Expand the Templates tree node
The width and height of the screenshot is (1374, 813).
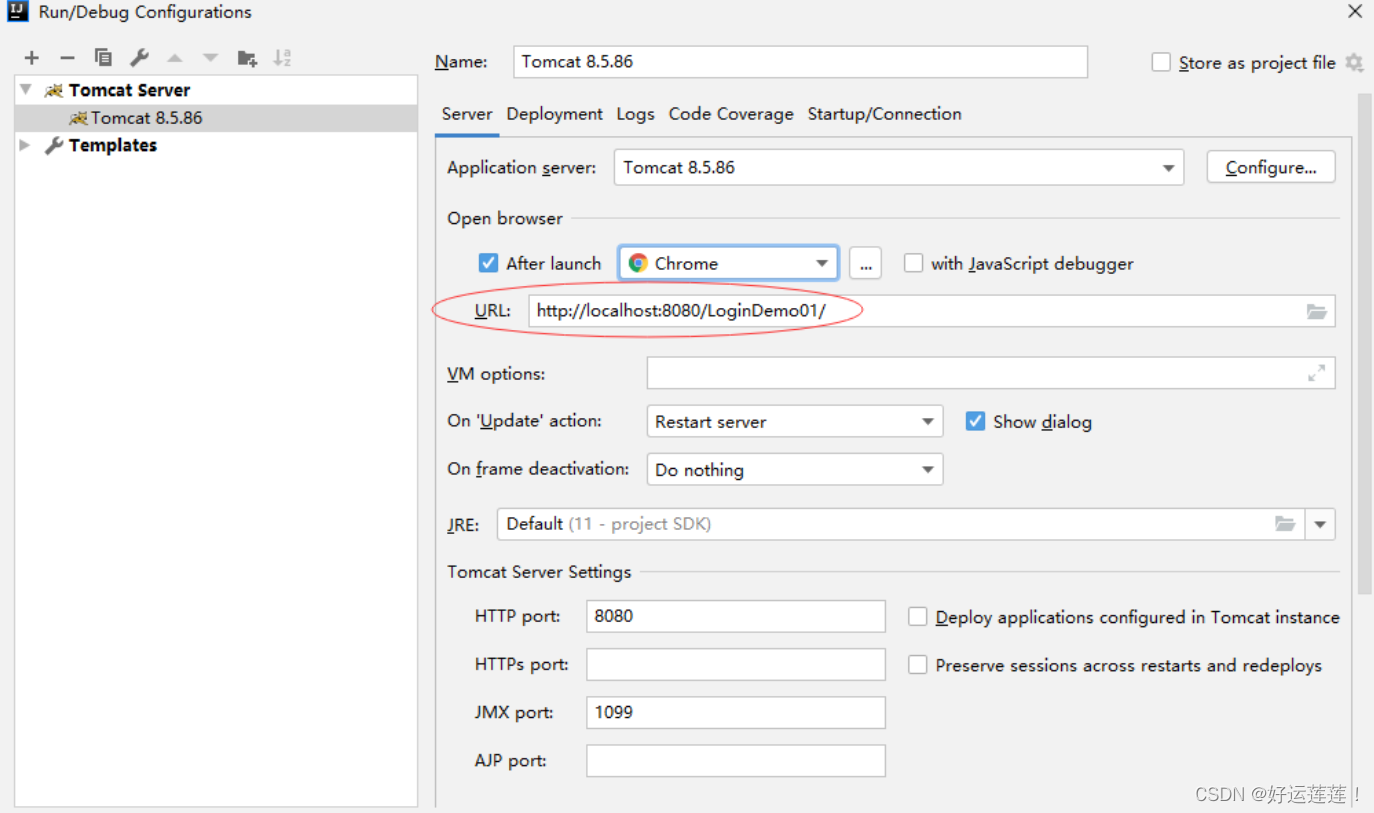pyautogui.click(x=26, y=146)
